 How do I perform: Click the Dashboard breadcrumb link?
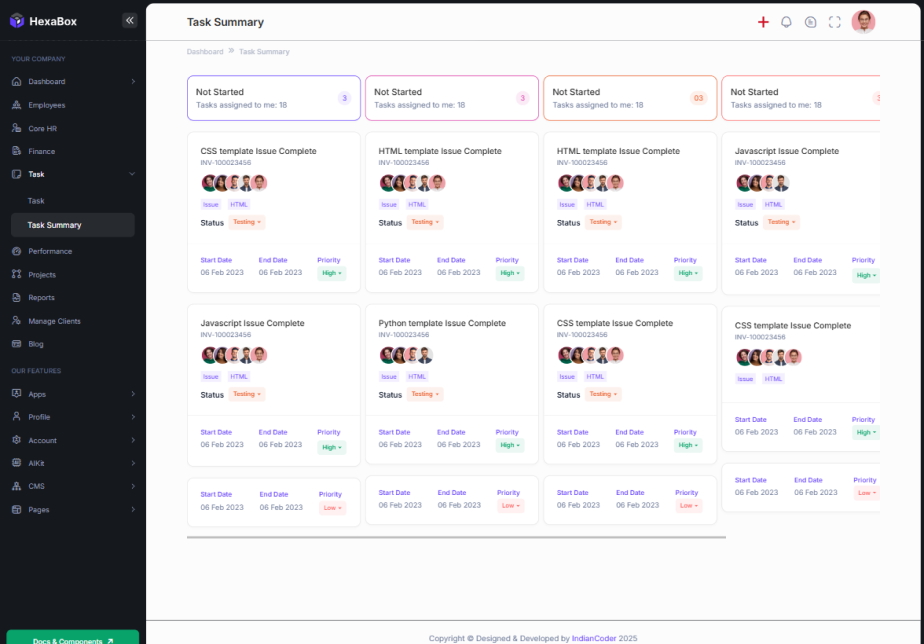coord(205,51)
